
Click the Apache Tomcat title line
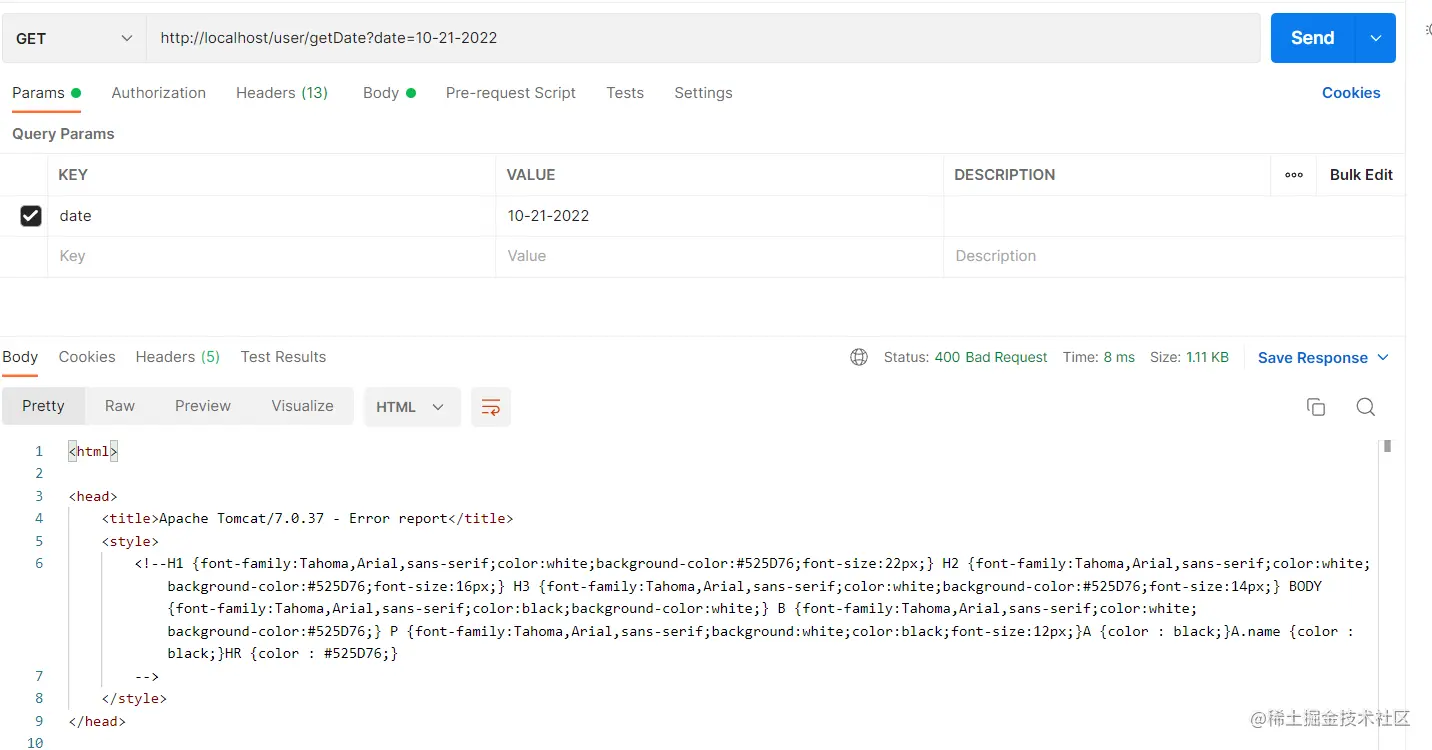(307, 518)
